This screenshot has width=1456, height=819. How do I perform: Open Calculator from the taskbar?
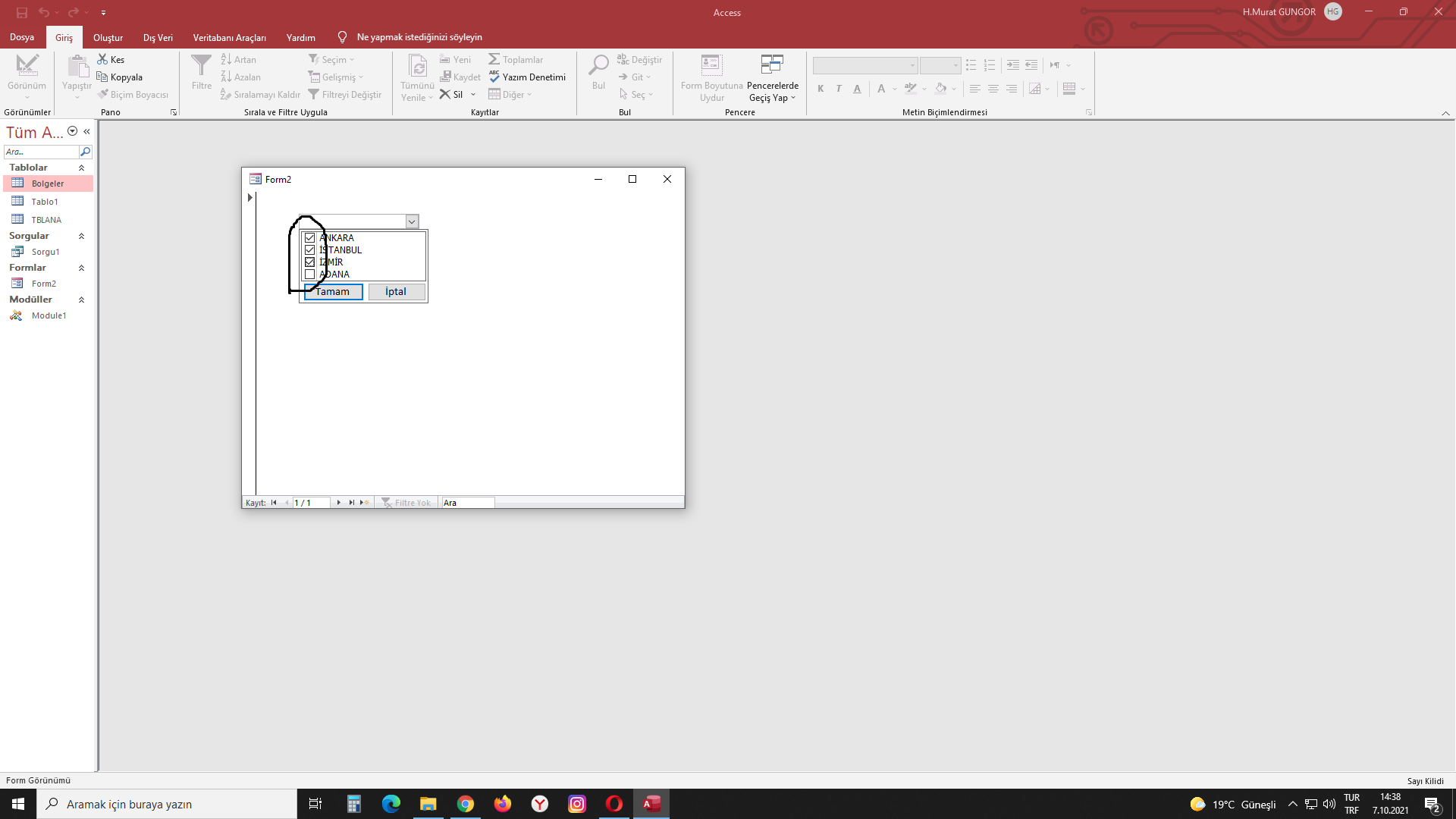(x=353, y=804)
